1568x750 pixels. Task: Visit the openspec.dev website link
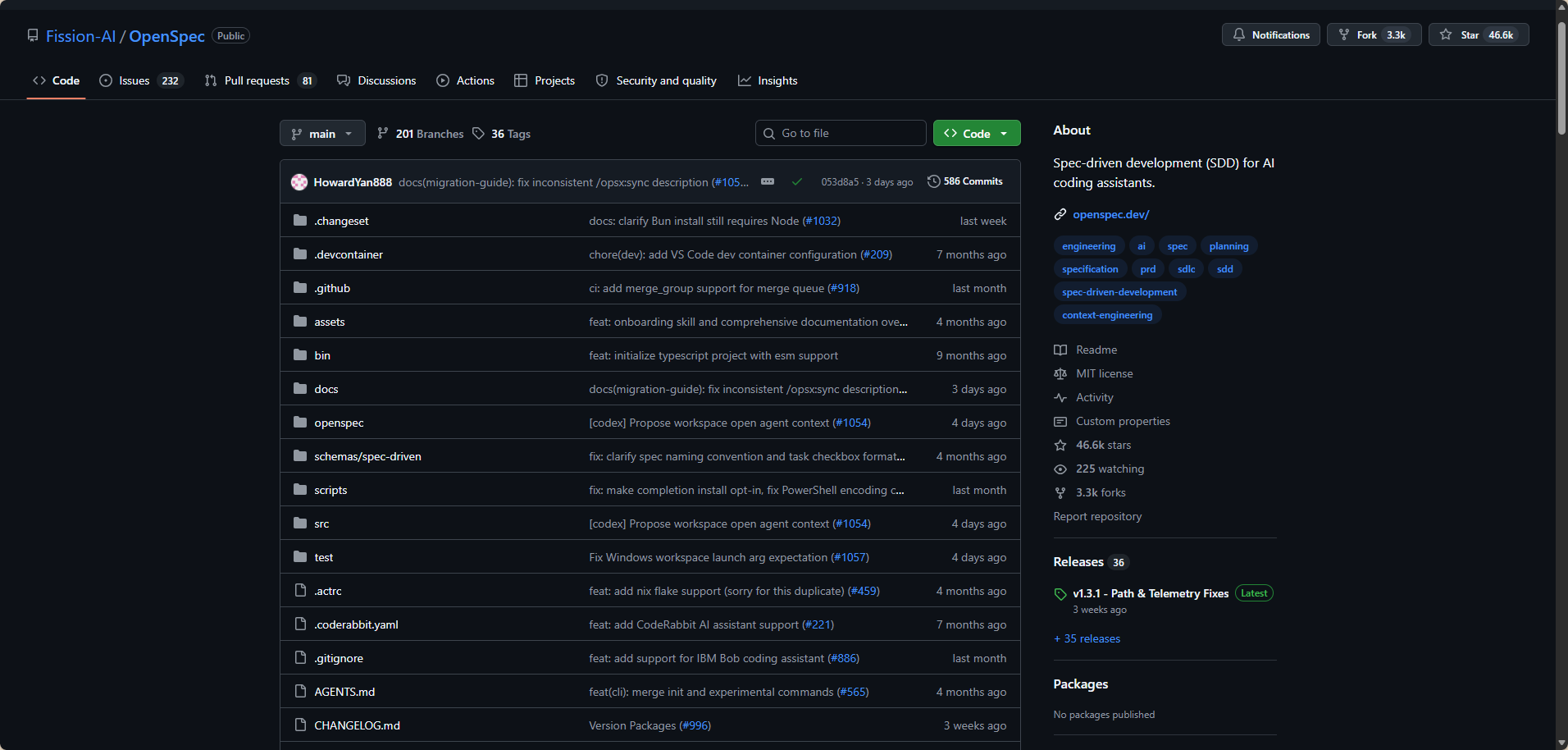click(1111, 214)
